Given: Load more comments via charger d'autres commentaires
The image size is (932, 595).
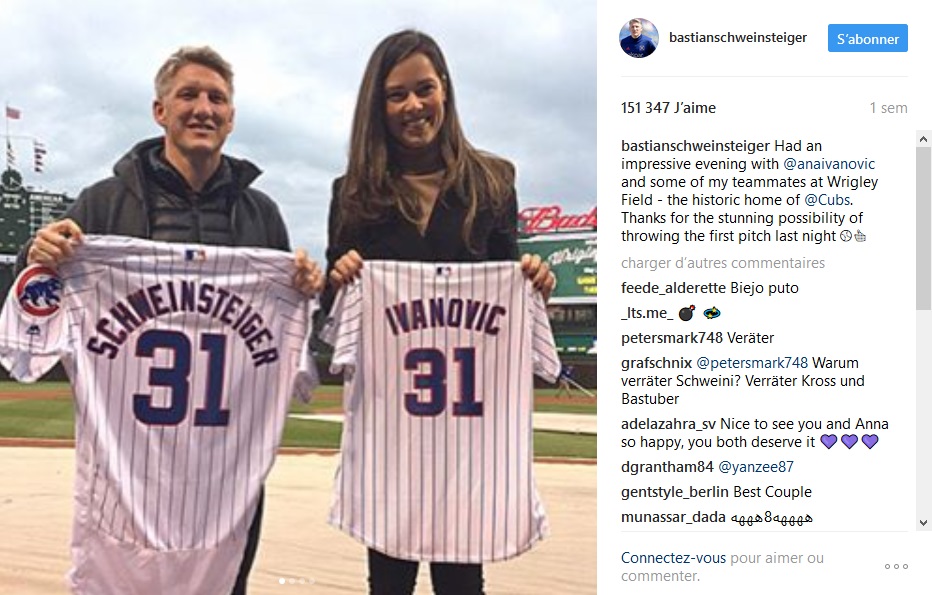Looking at the screenshot, I should click(x=723, y=263).
